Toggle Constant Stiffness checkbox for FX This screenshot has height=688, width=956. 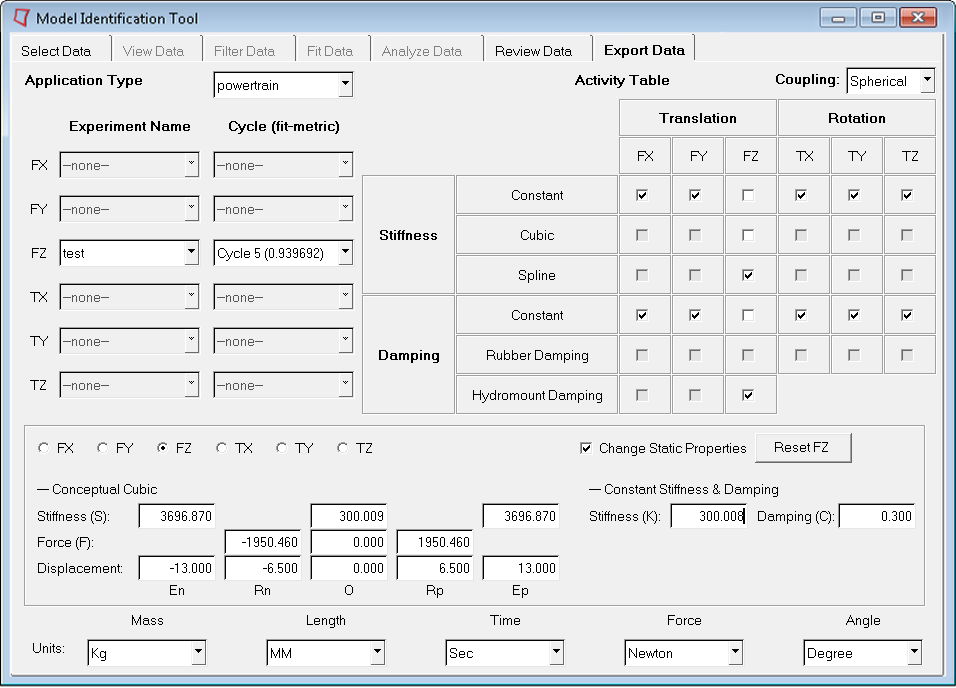click(x=642, y=195)
